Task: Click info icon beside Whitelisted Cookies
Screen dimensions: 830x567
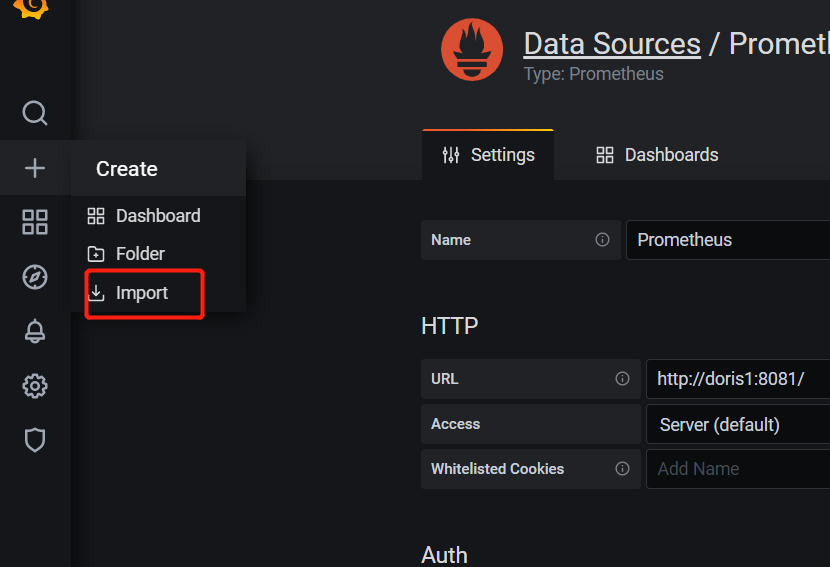Action: [x=622, y=469]
